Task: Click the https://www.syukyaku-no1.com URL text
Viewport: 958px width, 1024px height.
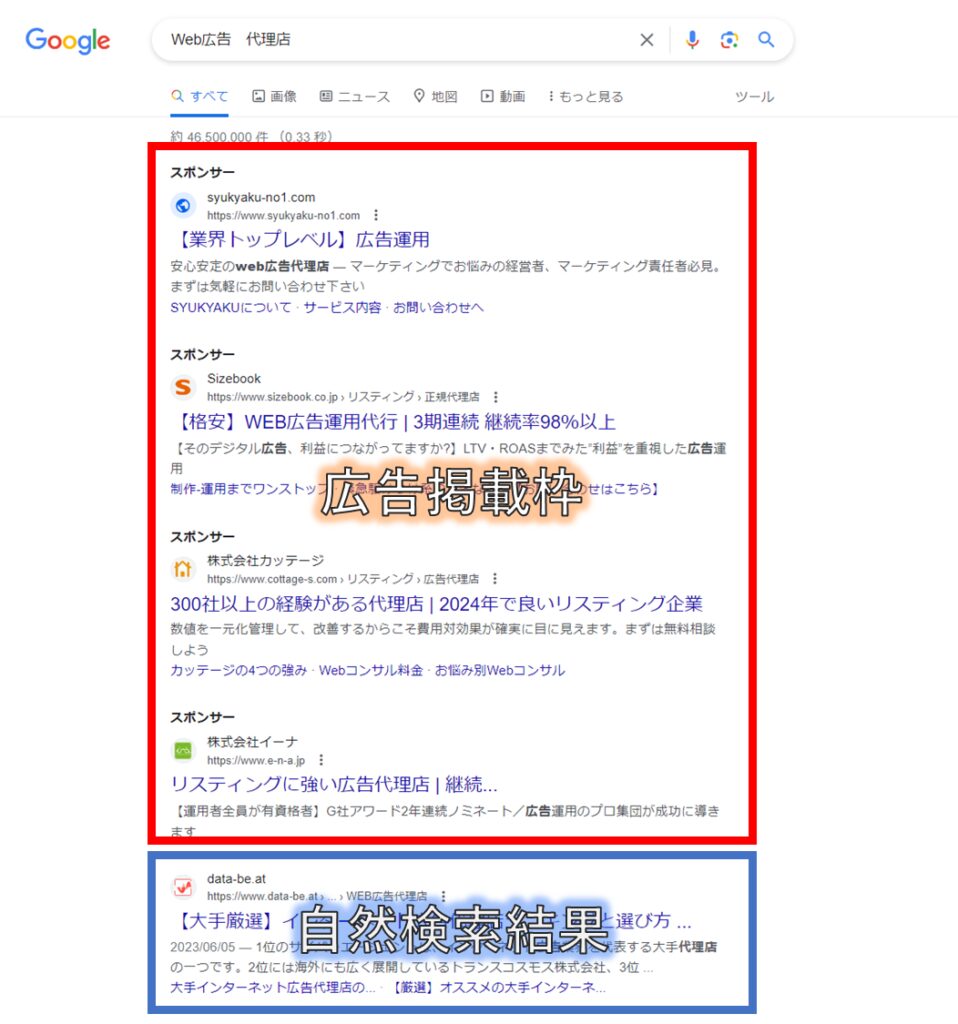Action: pos(283,216)
